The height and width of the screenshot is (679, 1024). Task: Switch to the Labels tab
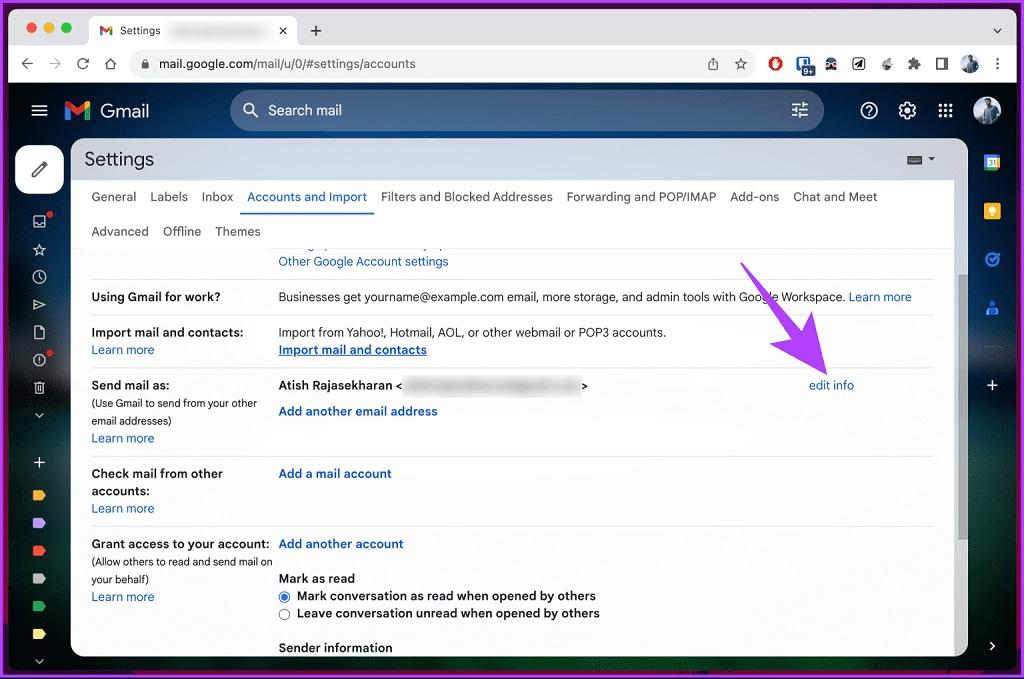[168, 197]
